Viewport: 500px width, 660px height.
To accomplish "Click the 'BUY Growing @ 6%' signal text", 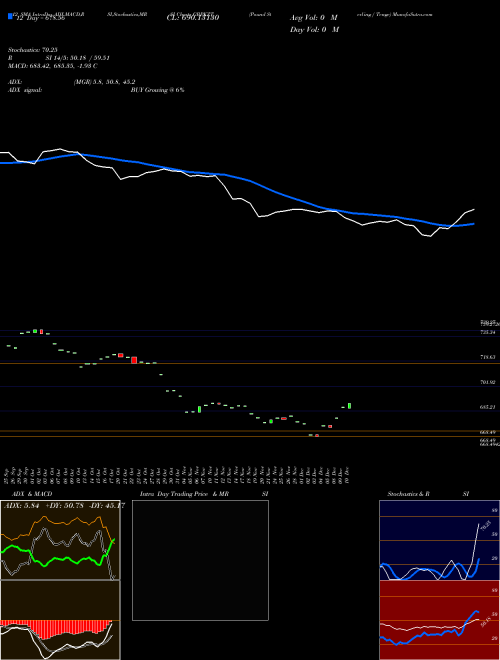I will pos(157,90).
